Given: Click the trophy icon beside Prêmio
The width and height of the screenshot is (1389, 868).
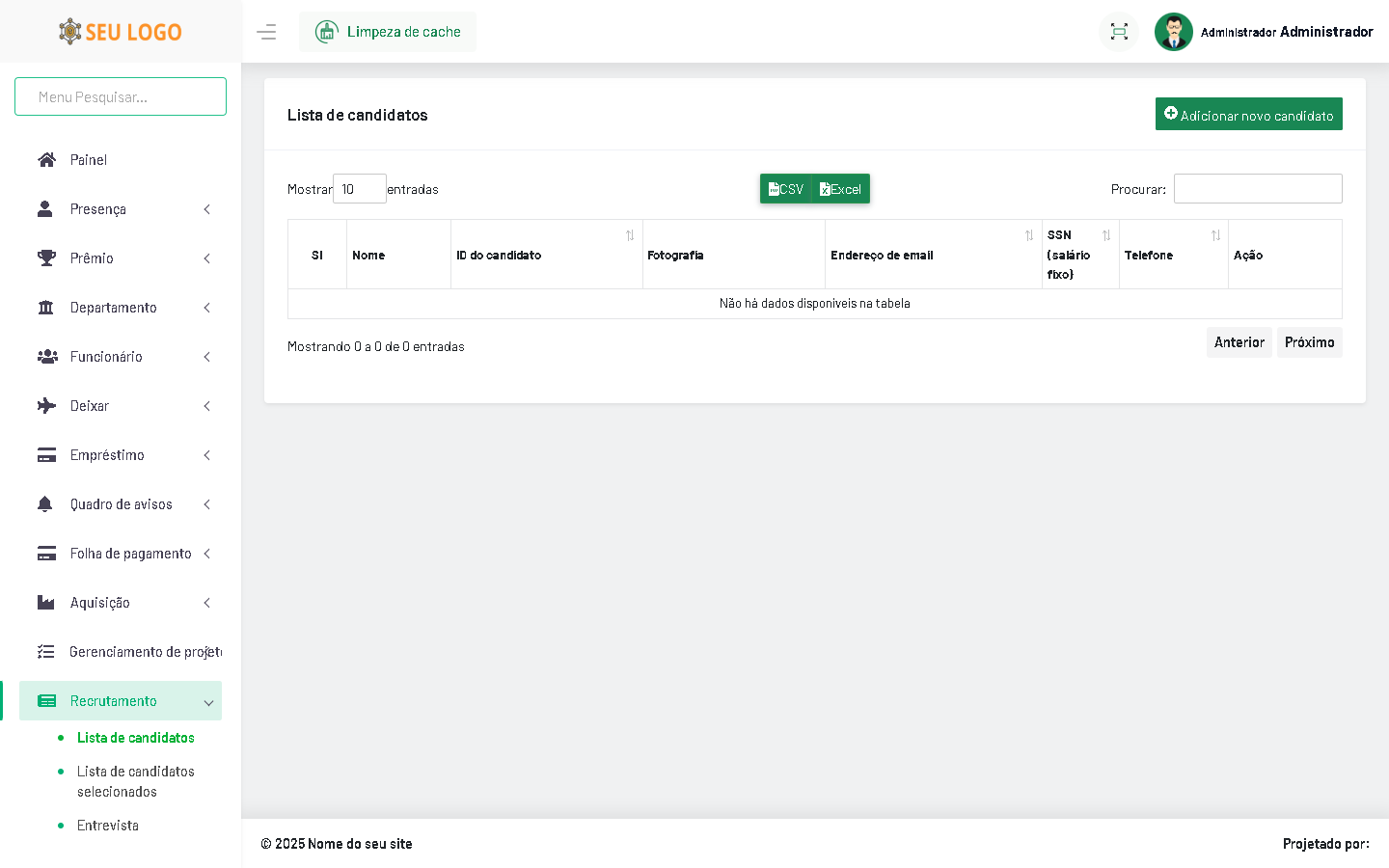Looking at the screenshot, I should pos(46,258).
